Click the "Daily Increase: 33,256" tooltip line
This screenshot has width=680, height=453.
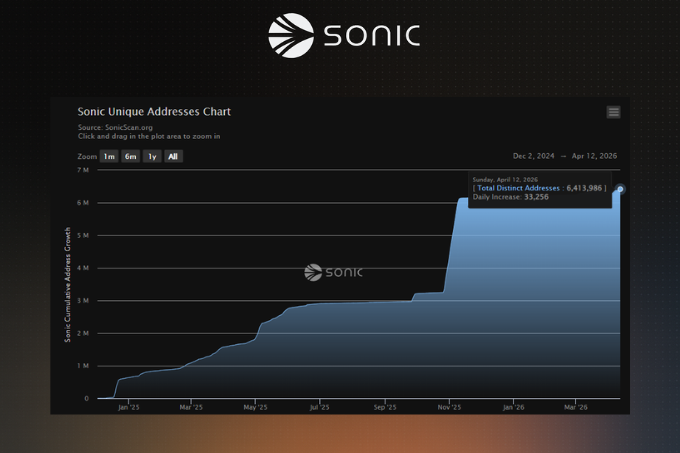pos(510,197)
